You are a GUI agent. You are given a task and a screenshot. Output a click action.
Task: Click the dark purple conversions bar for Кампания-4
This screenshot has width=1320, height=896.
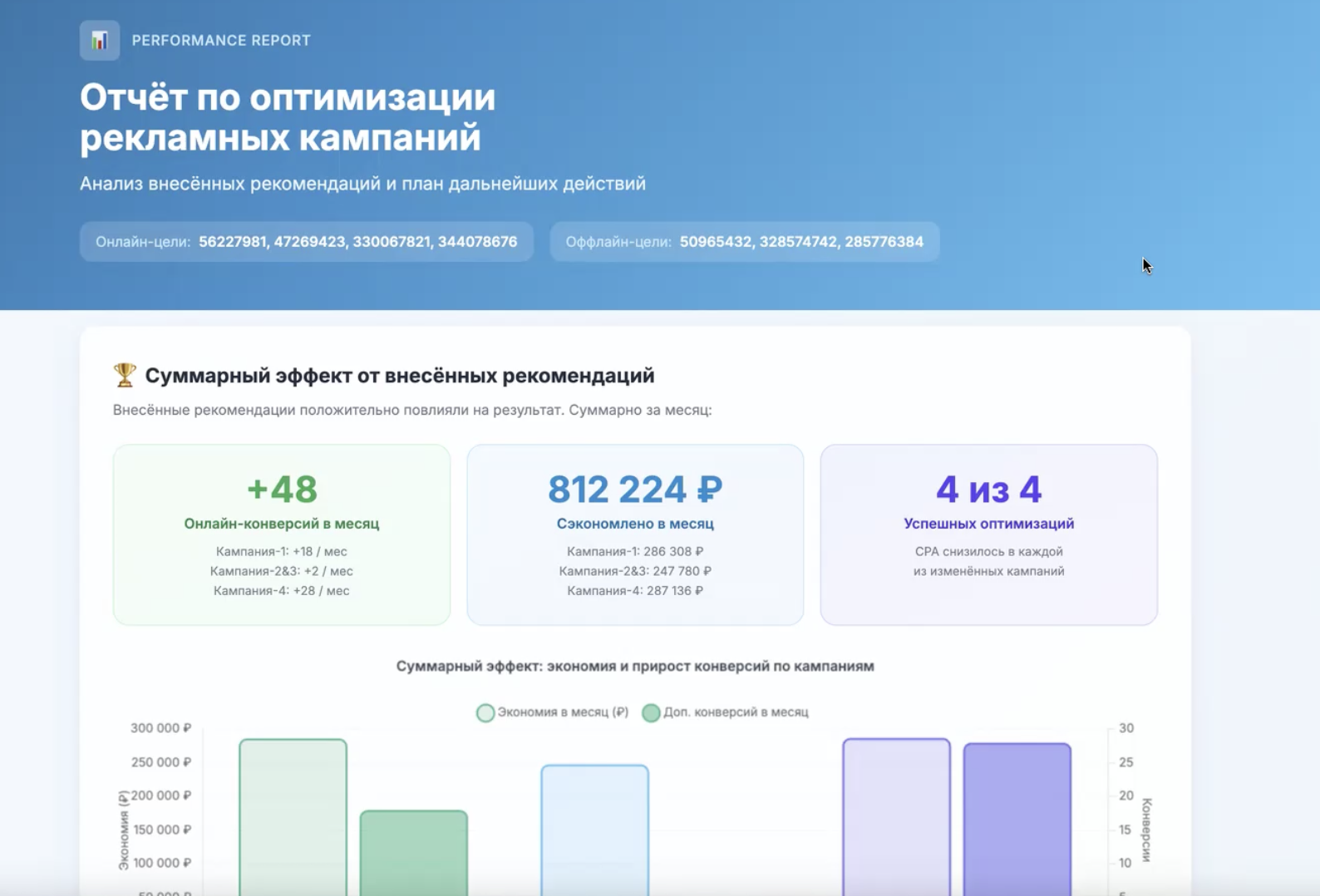(x=1017, y=820)
